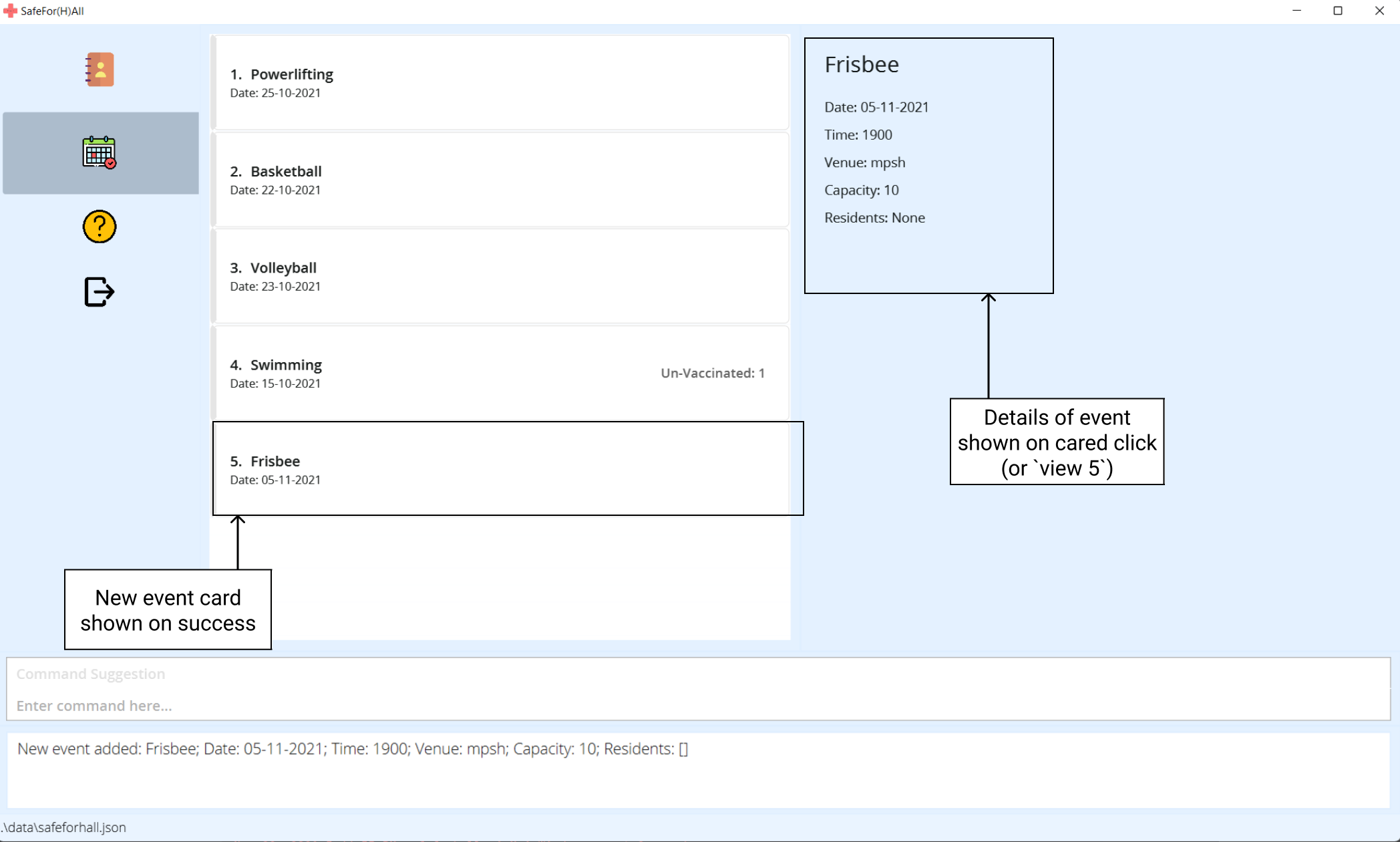Click the 'New event added: Frisbee' result message
Viewport: 1400px width, 842px height.
(x=353, y=749)
